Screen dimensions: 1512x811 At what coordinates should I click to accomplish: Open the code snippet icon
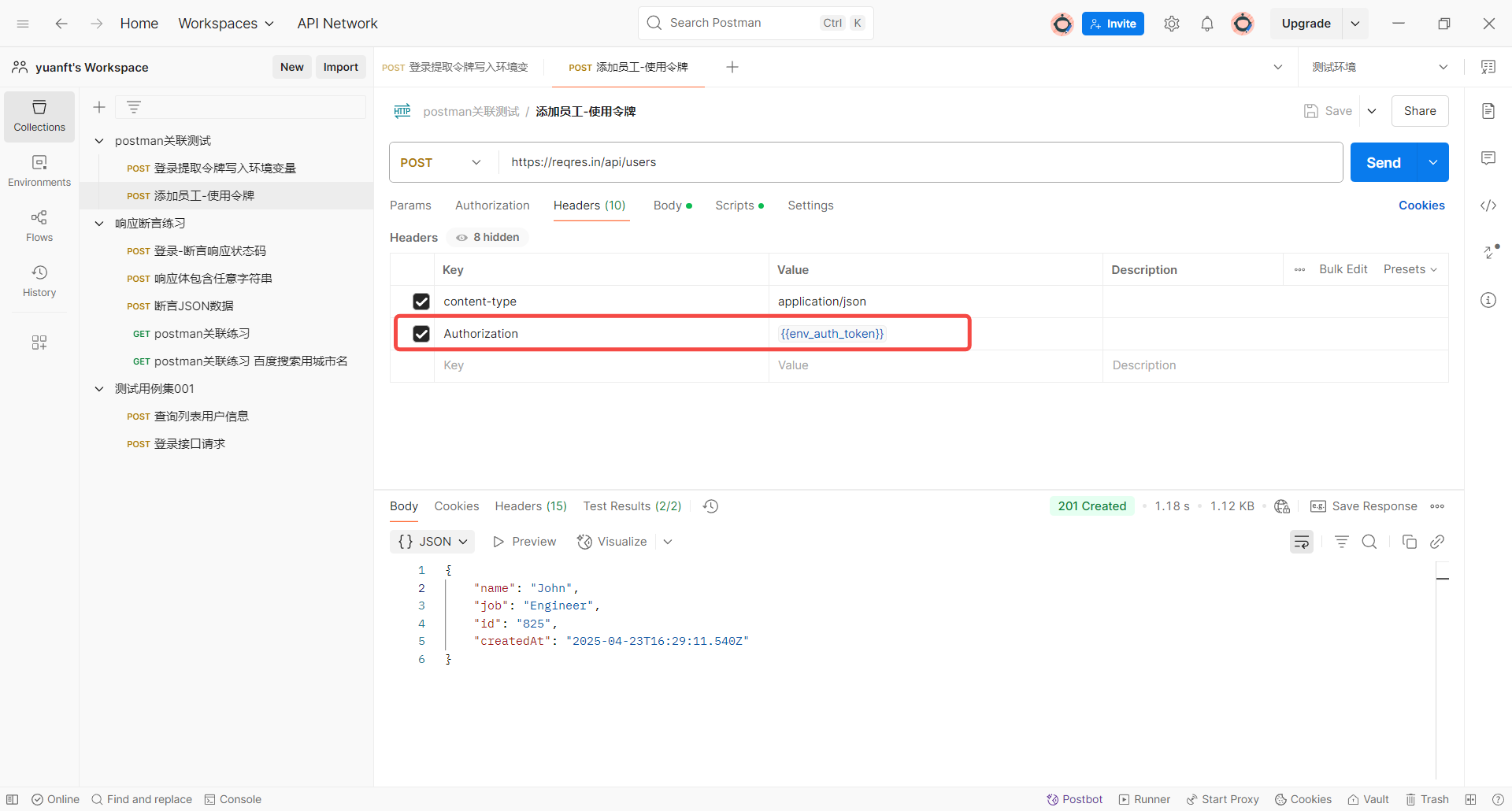1488,206
